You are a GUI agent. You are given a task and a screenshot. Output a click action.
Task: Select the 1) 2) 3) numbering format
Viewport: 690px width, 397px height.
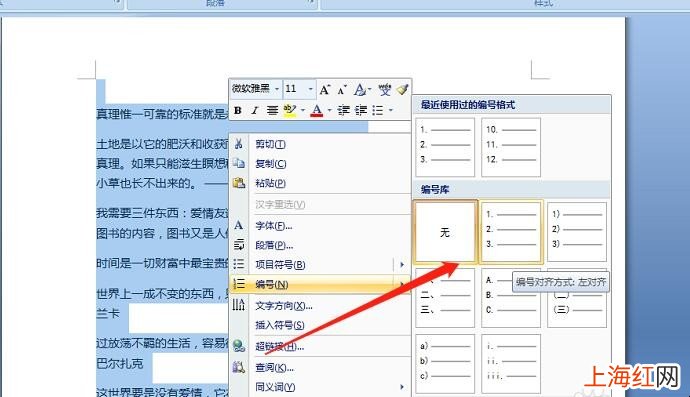point(577,232)
